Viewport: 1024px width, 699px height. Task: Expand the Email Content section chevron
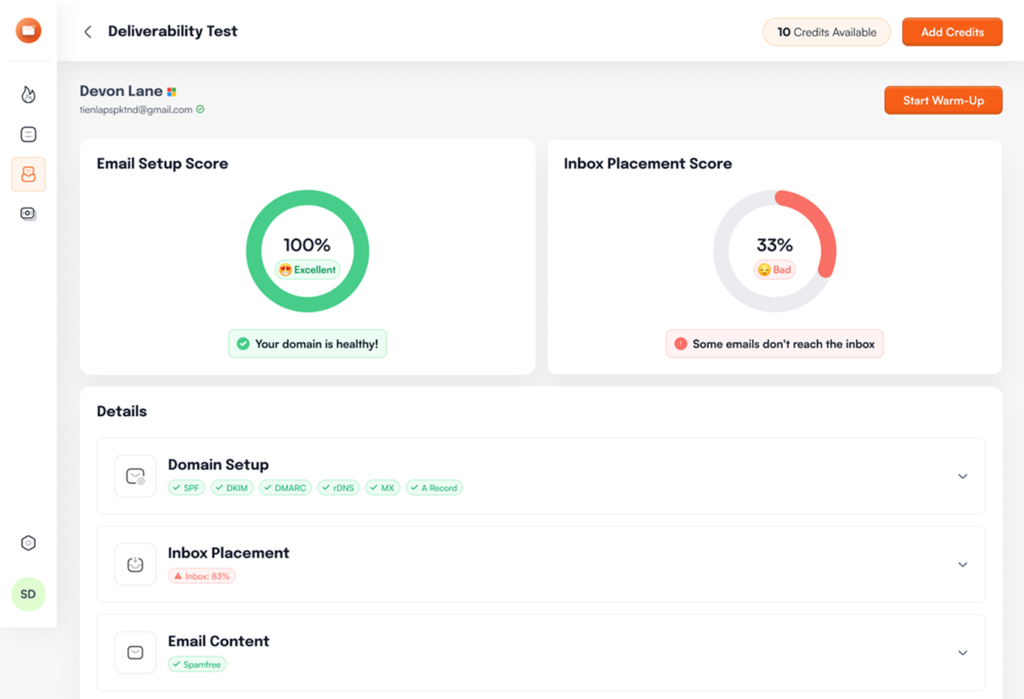pyautogui.click(x=962, y=652)
